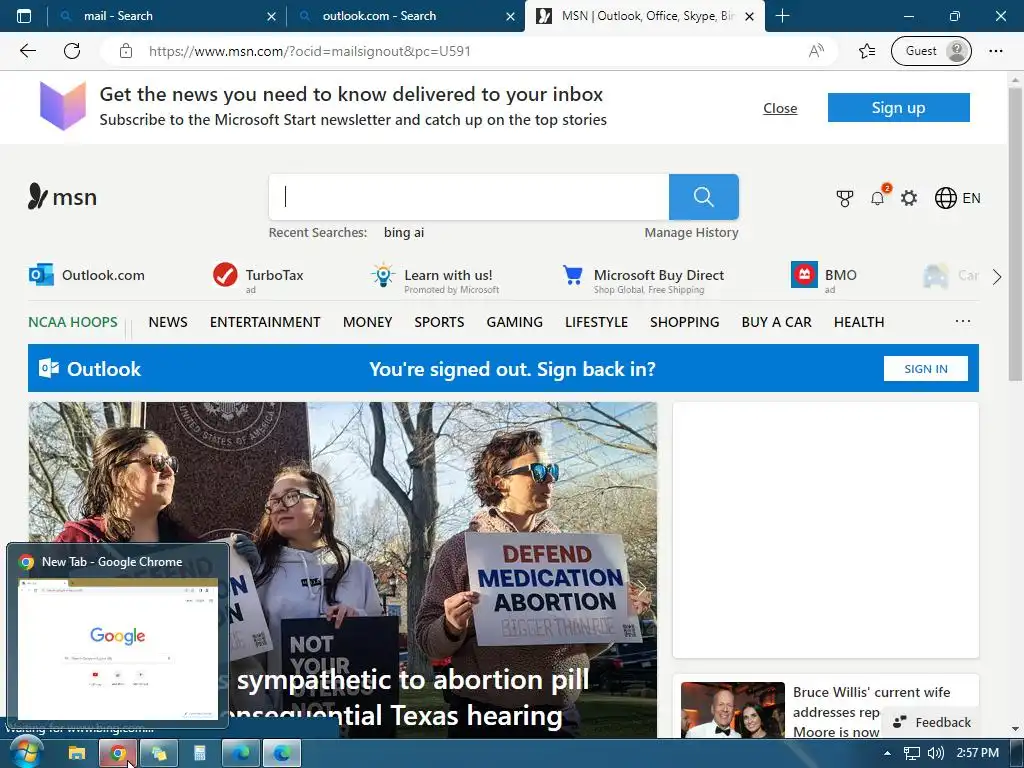
Task: Open BMO ad shortcut
Action: coord(824,278)
